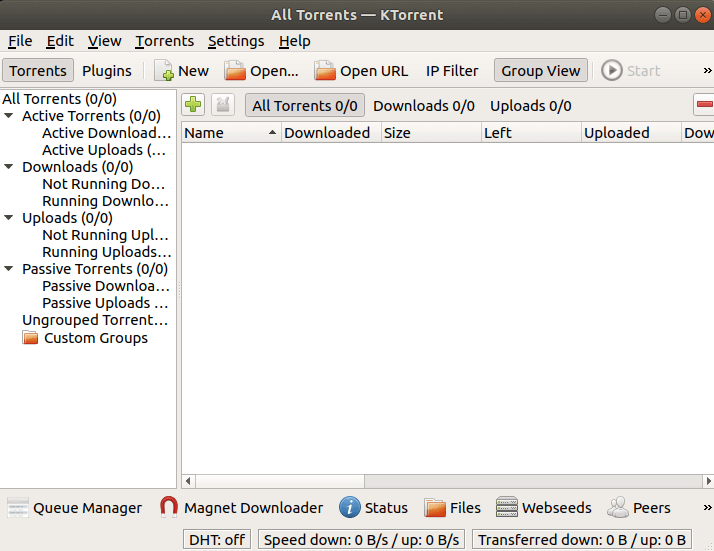Select Passive Uploads tree item
Viewport: 714px width, 551px height.
click(x=105, y=303)
